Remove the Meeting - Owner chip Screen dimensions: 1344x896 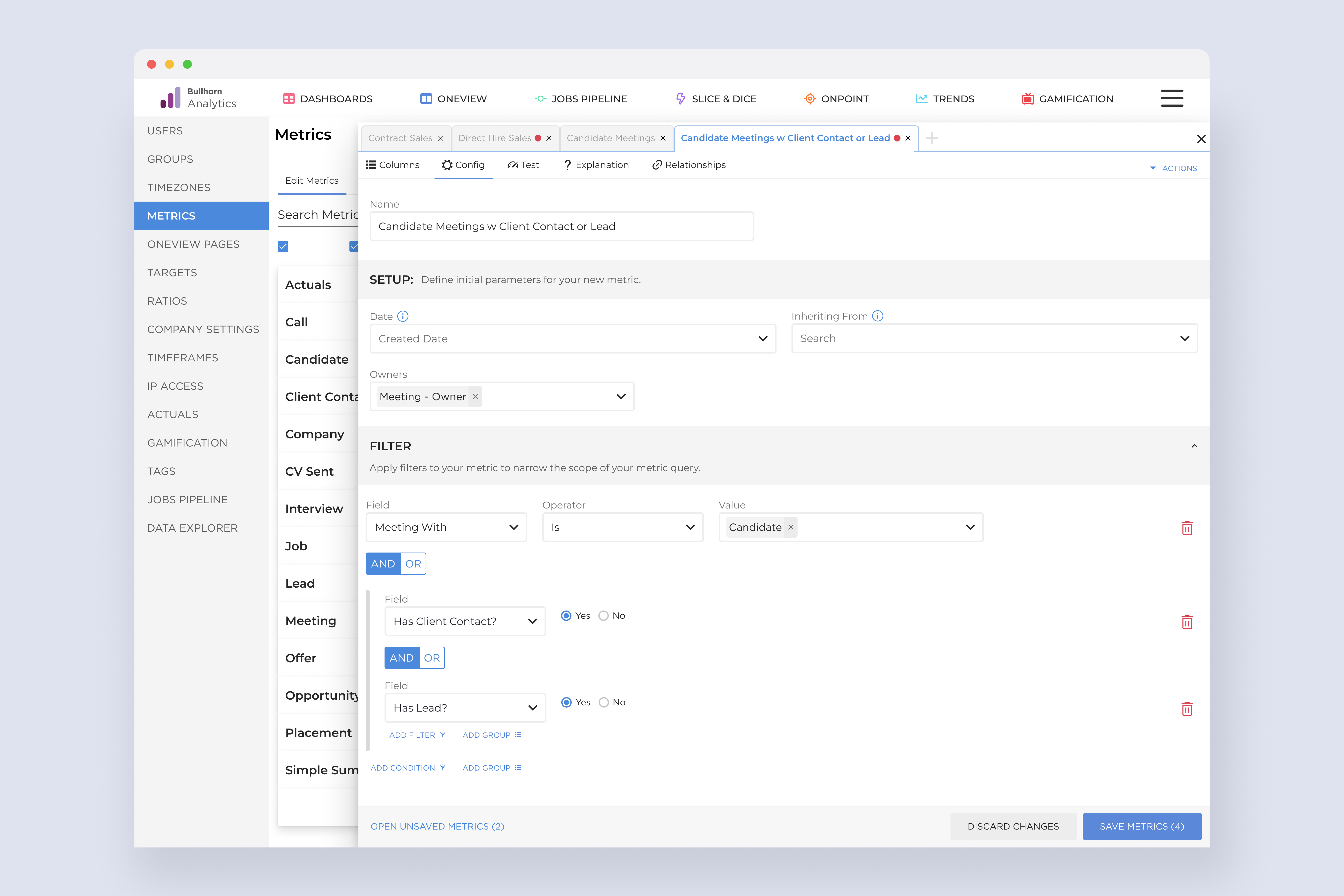(475, 396)
